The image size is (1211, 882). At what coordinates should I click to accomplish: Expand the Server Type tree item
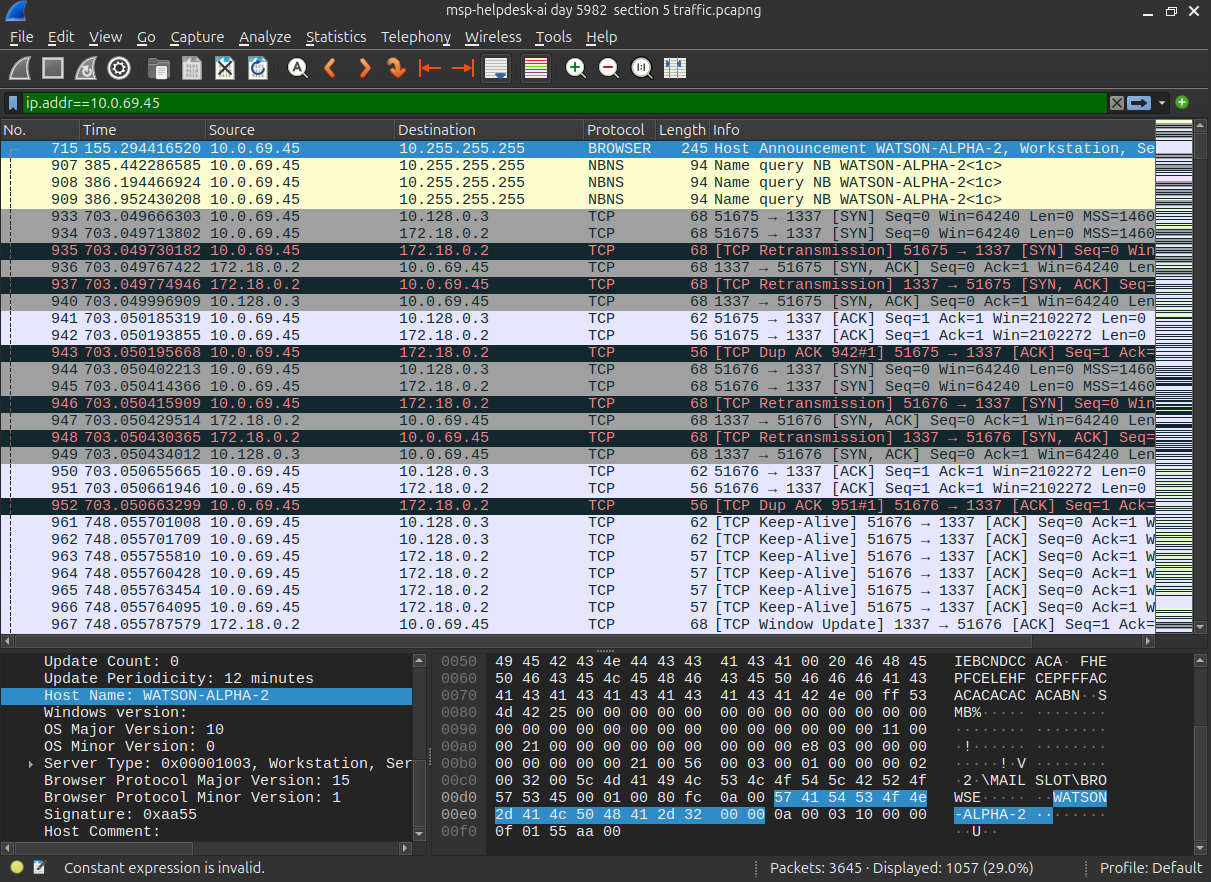tap(32, 763)
